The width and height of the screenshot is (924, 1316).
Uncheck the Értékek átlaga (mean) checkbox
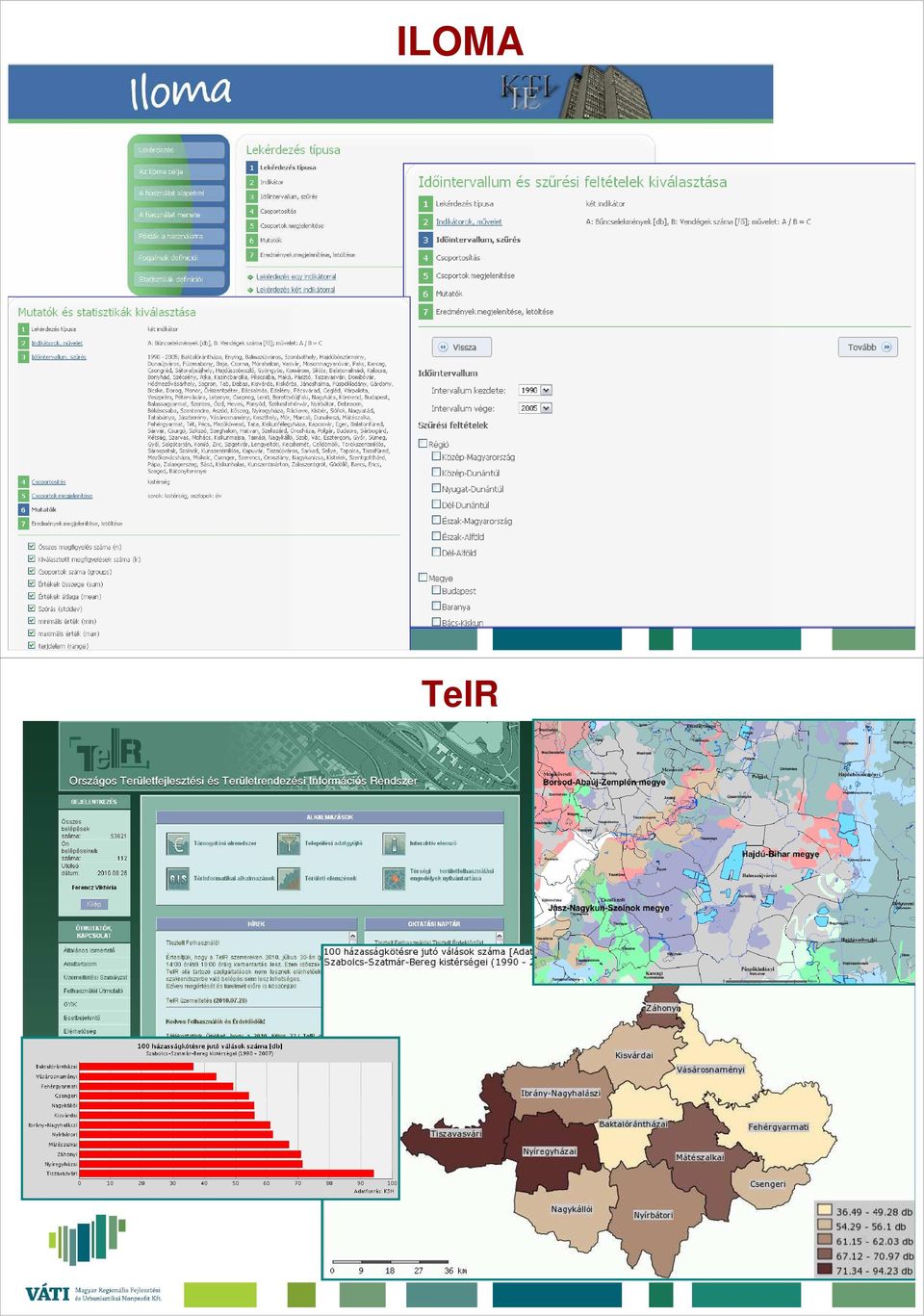point(31,596)
